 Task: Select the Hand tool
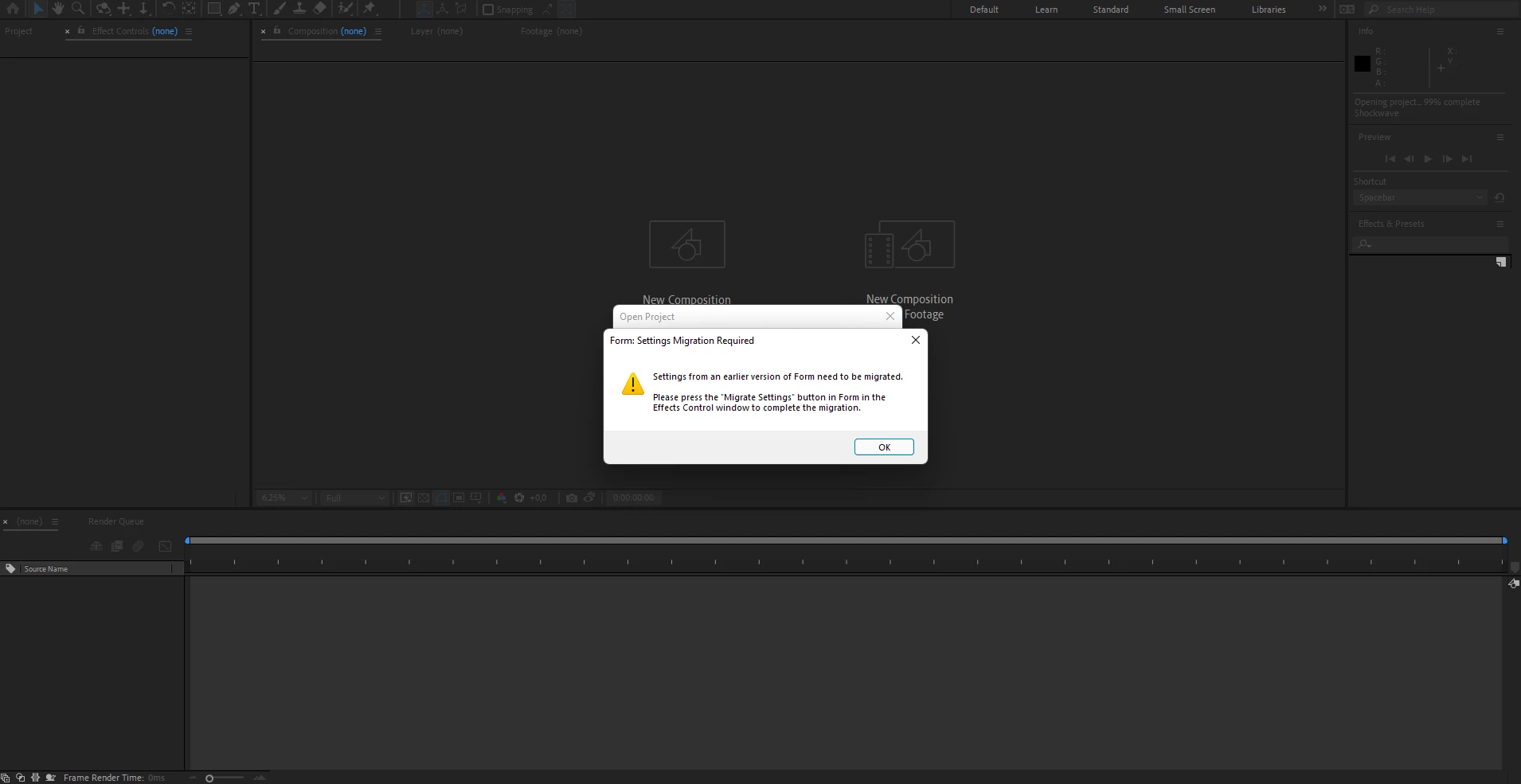point(57,9)
